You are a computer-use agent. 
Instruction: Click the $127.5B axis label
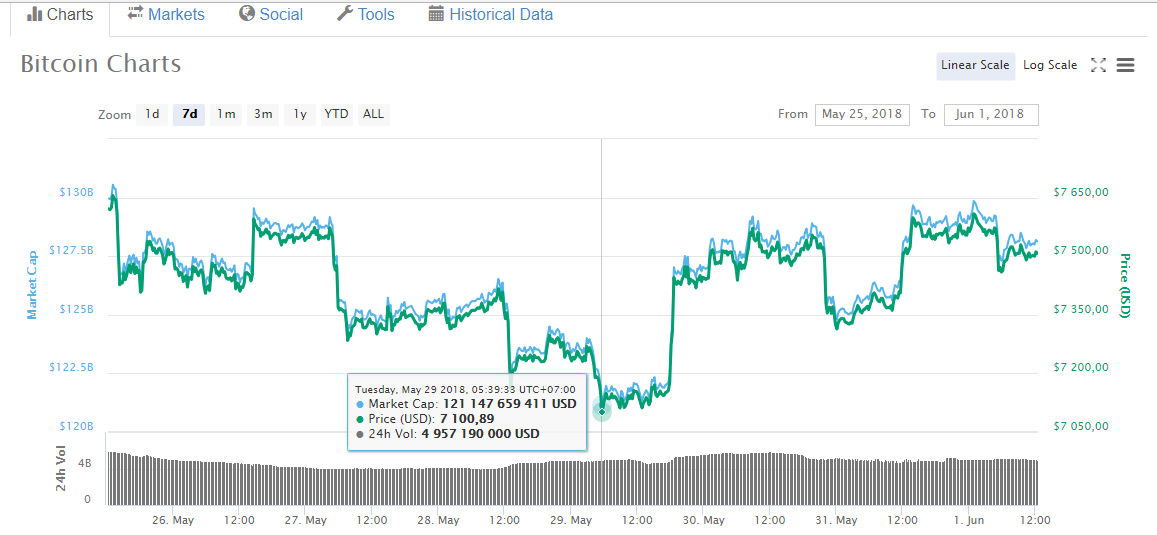71,250
